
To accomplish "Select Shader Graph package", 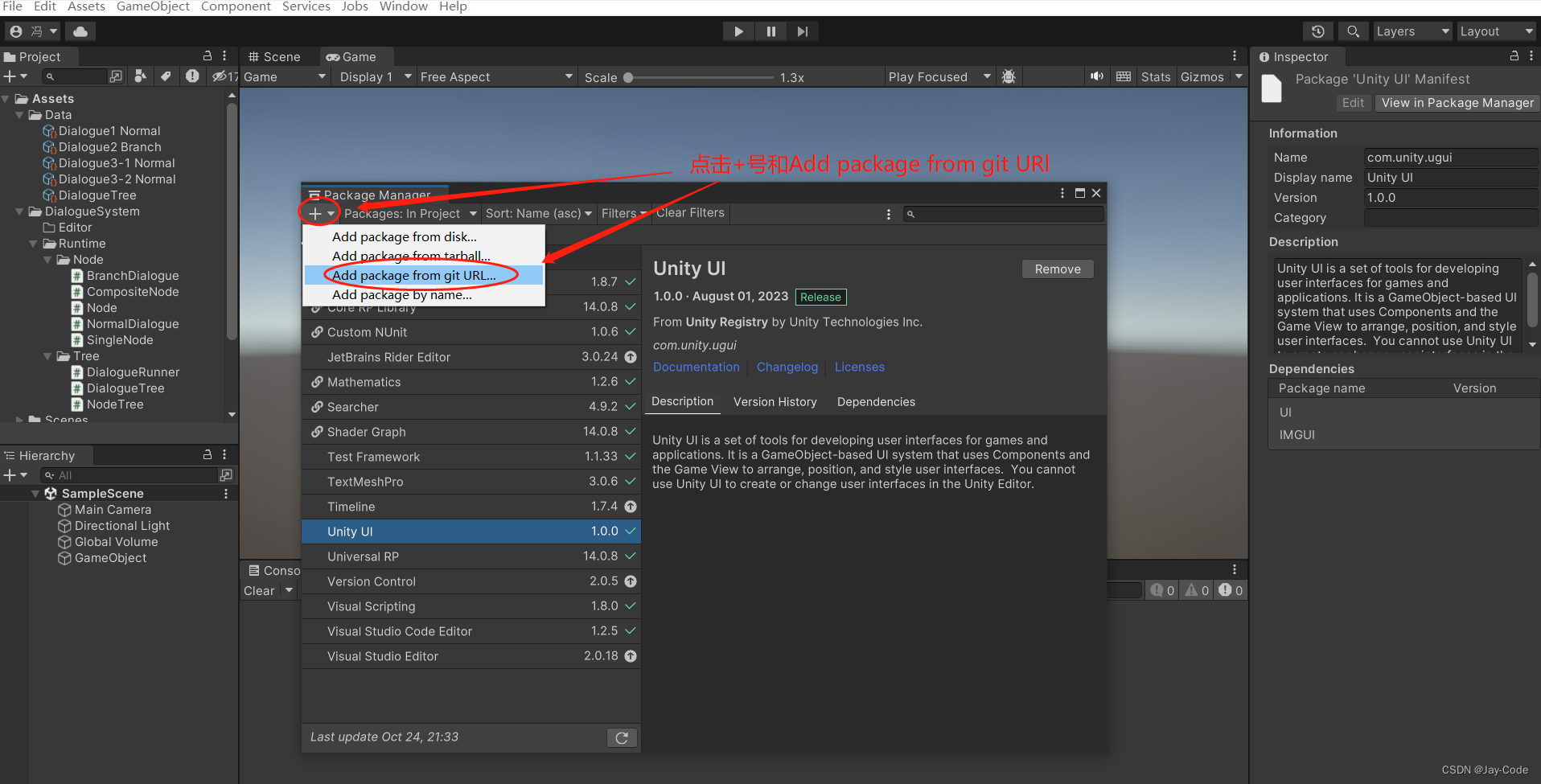I will coord(471,432).
